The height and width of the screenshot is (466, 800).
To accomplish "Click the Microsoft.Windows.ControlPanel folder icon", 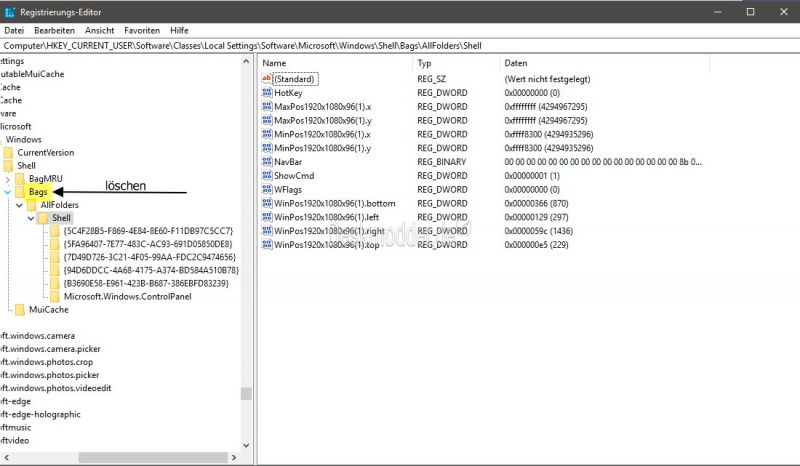I will click(55, 296).
